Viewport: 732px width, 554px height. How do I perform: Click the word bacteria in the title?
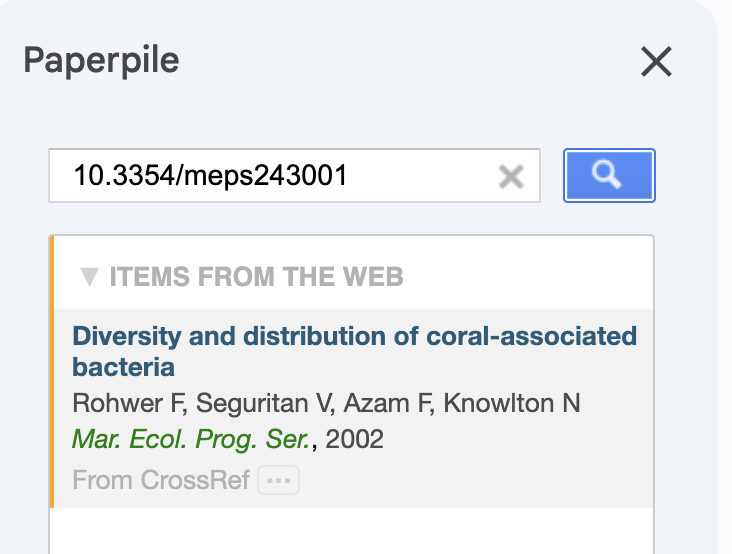pos(123,367)
